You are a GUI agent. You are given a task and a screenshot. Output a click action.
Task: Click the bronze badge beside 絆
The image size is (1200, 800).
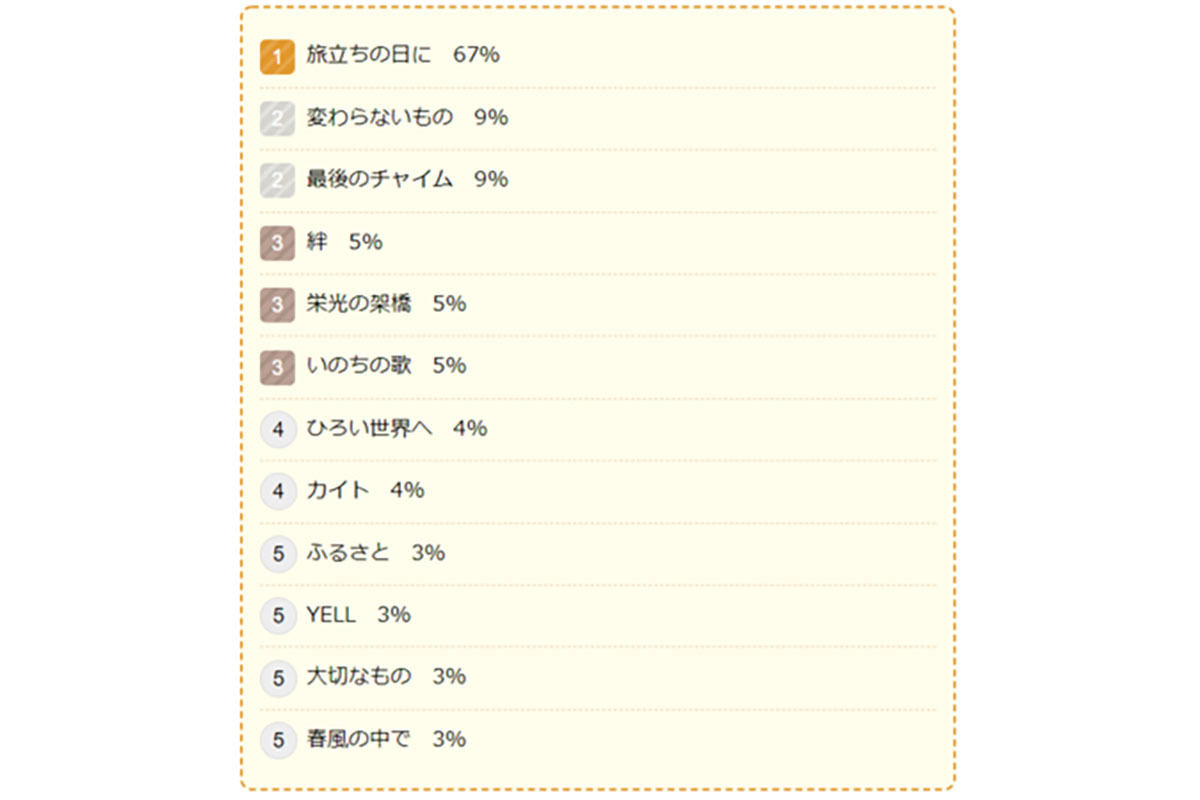(277, 243)
